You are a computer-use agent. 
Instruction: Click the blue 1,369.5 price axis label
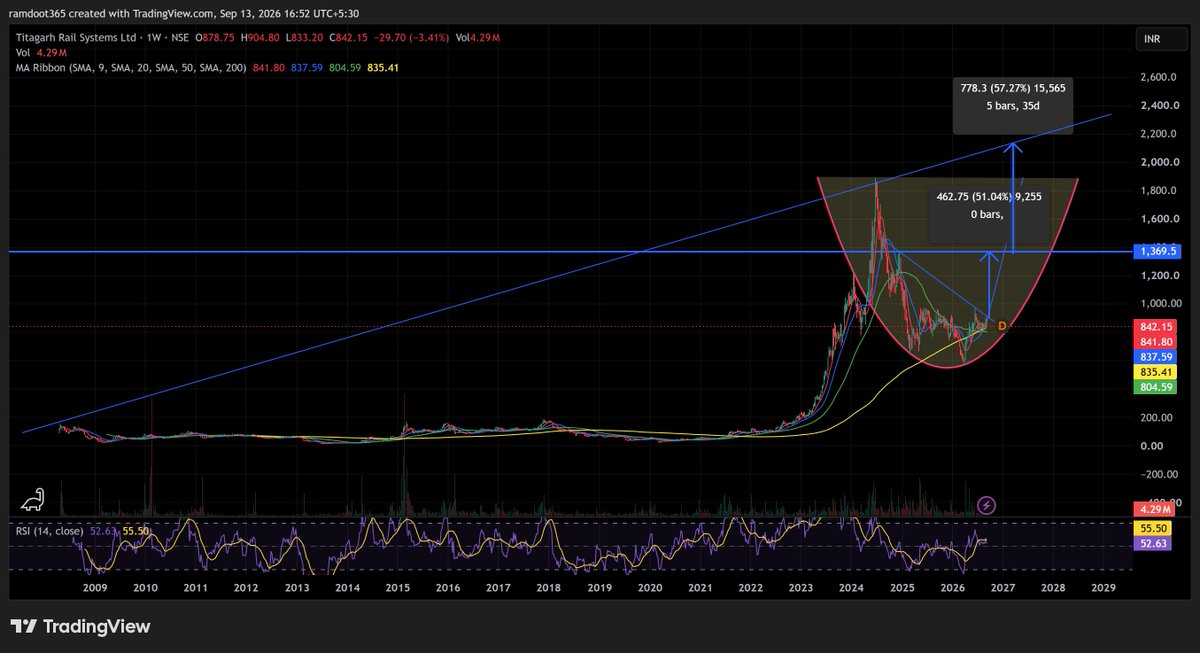click(1155, 252)
